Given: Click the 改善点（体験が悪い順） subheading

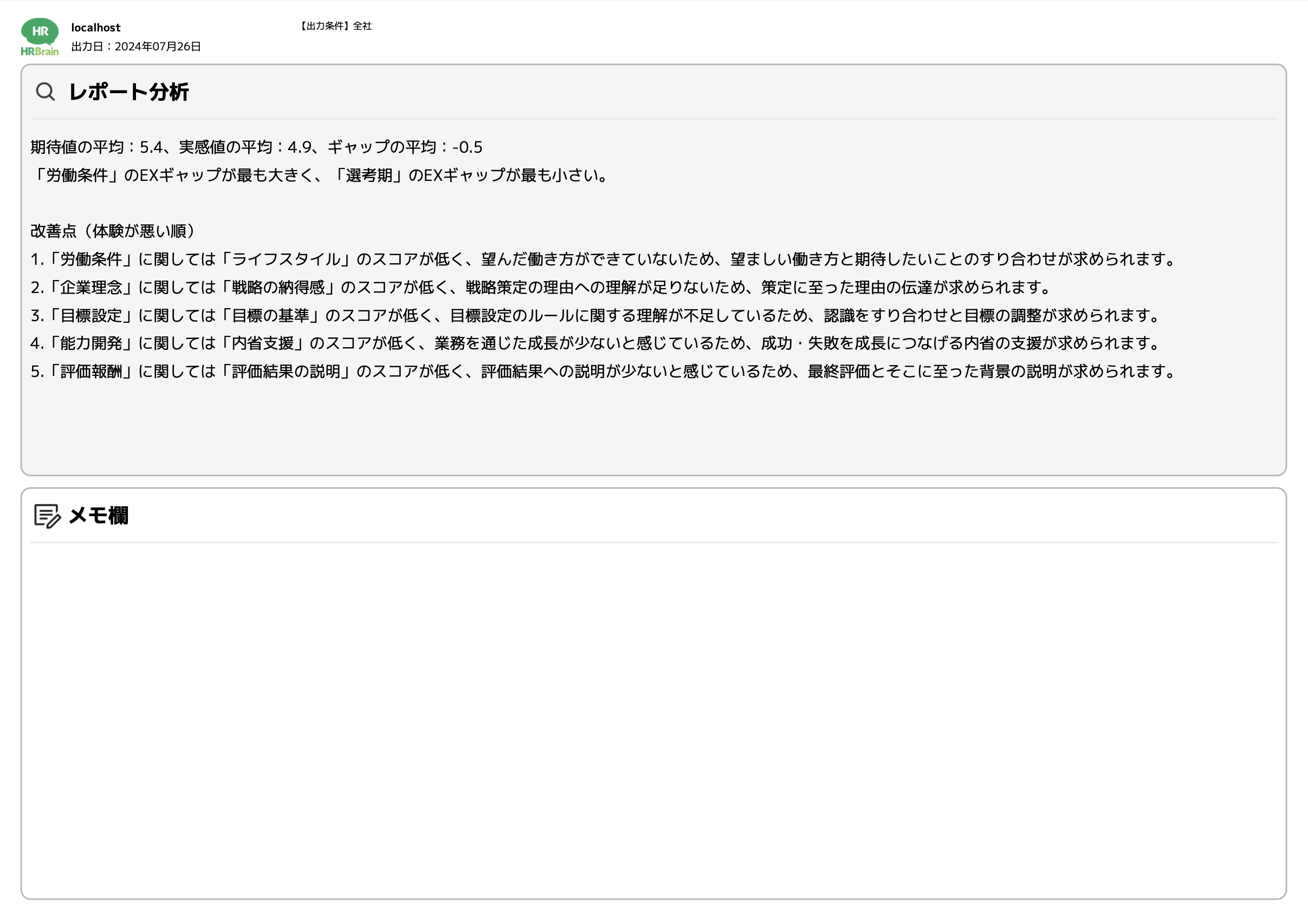Looking at the screenshot, I should pos(112,231).
